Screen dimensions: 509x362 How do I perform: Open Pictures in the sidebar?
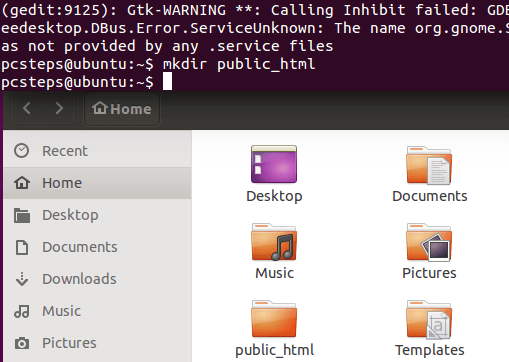(x=97, y=343)
